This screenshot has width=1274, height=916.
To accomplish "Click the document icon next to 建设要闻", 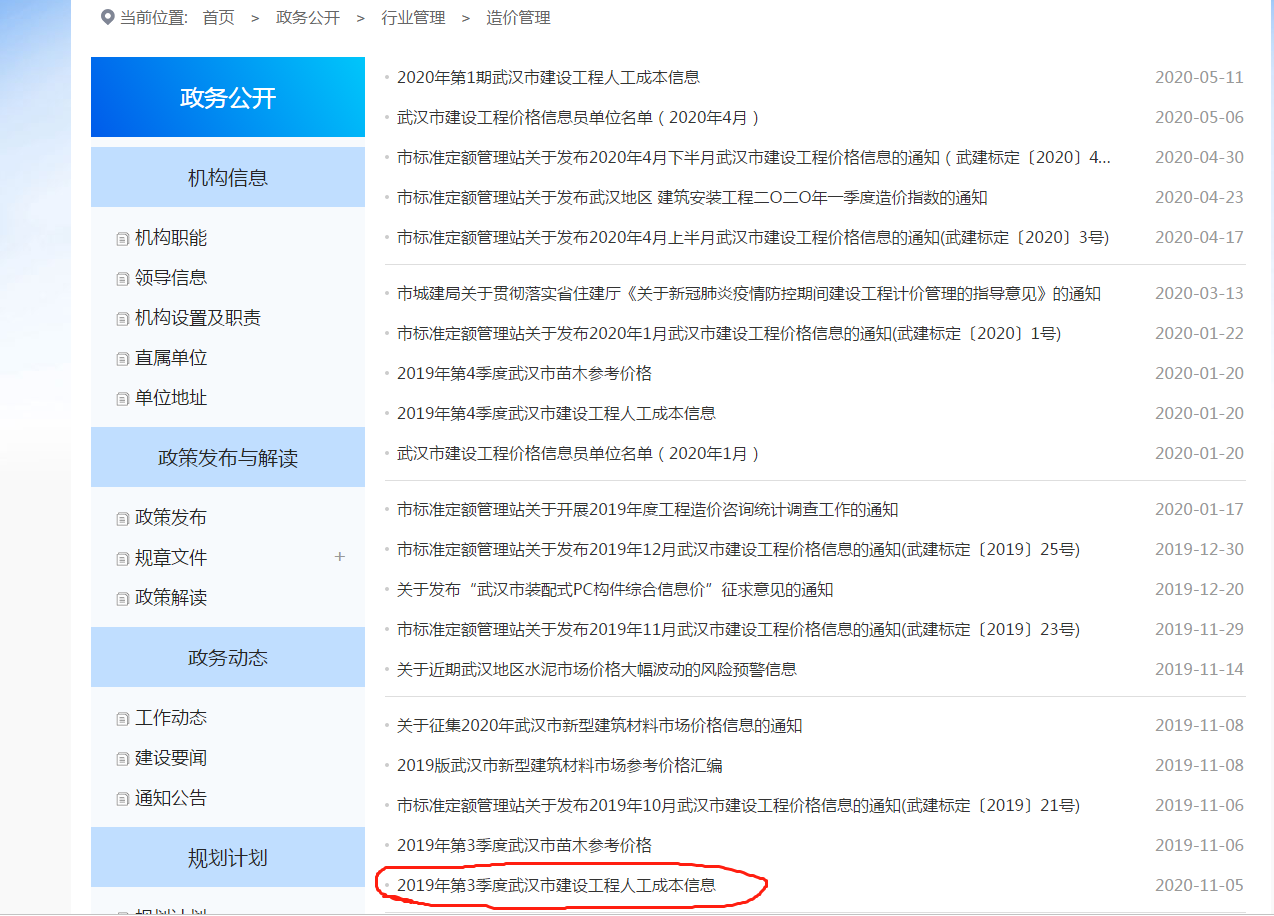I will click(123, 759).
